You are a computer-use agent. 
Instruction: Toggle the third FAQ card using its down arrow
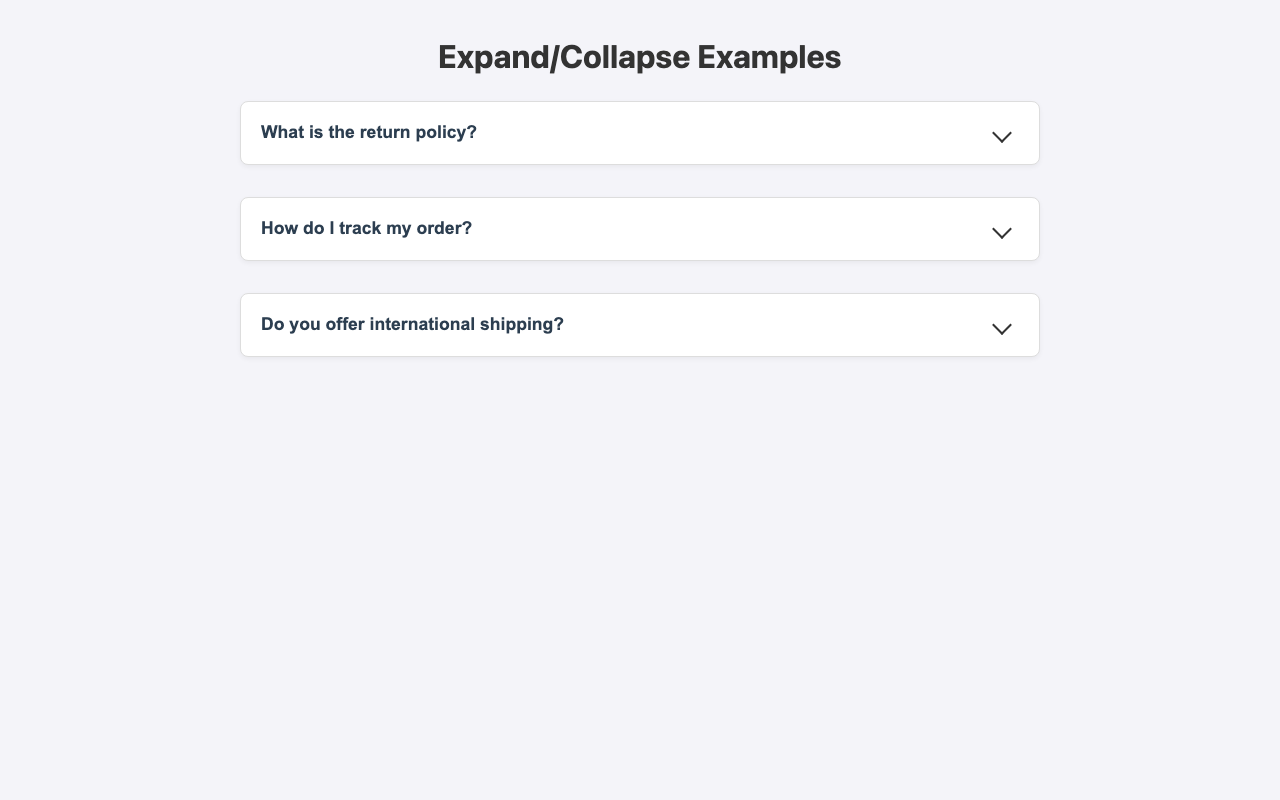click(1001, 329)
